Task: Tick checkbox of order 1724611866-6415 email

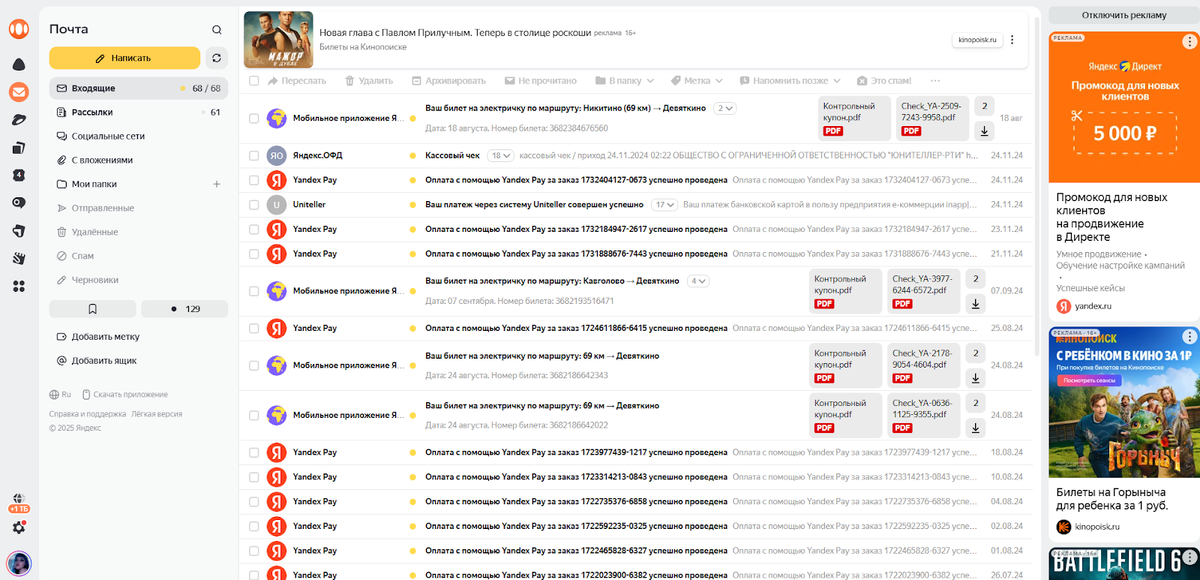Action: 254,328
